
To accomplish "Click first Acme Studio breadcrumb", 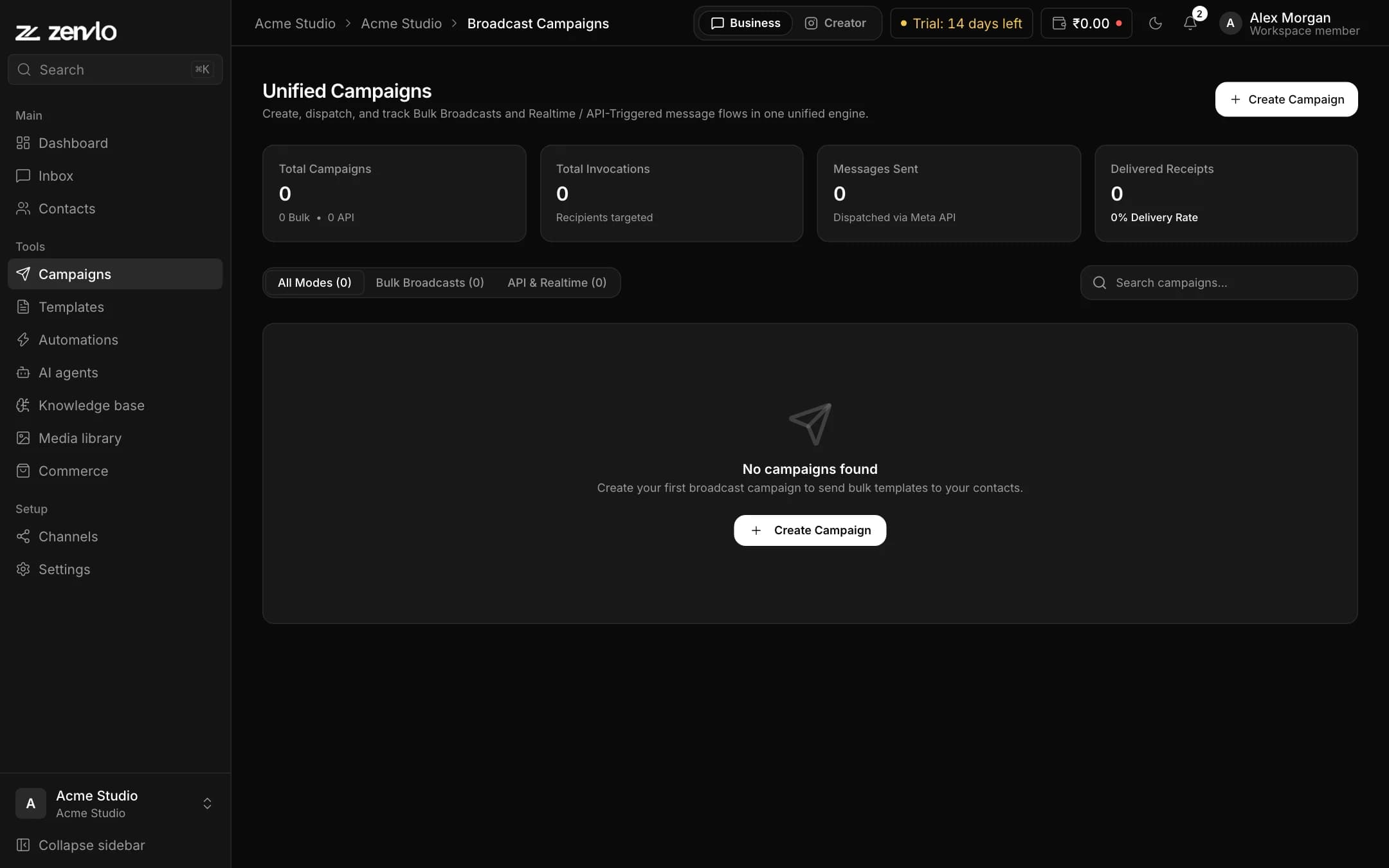I will (295, 23).
